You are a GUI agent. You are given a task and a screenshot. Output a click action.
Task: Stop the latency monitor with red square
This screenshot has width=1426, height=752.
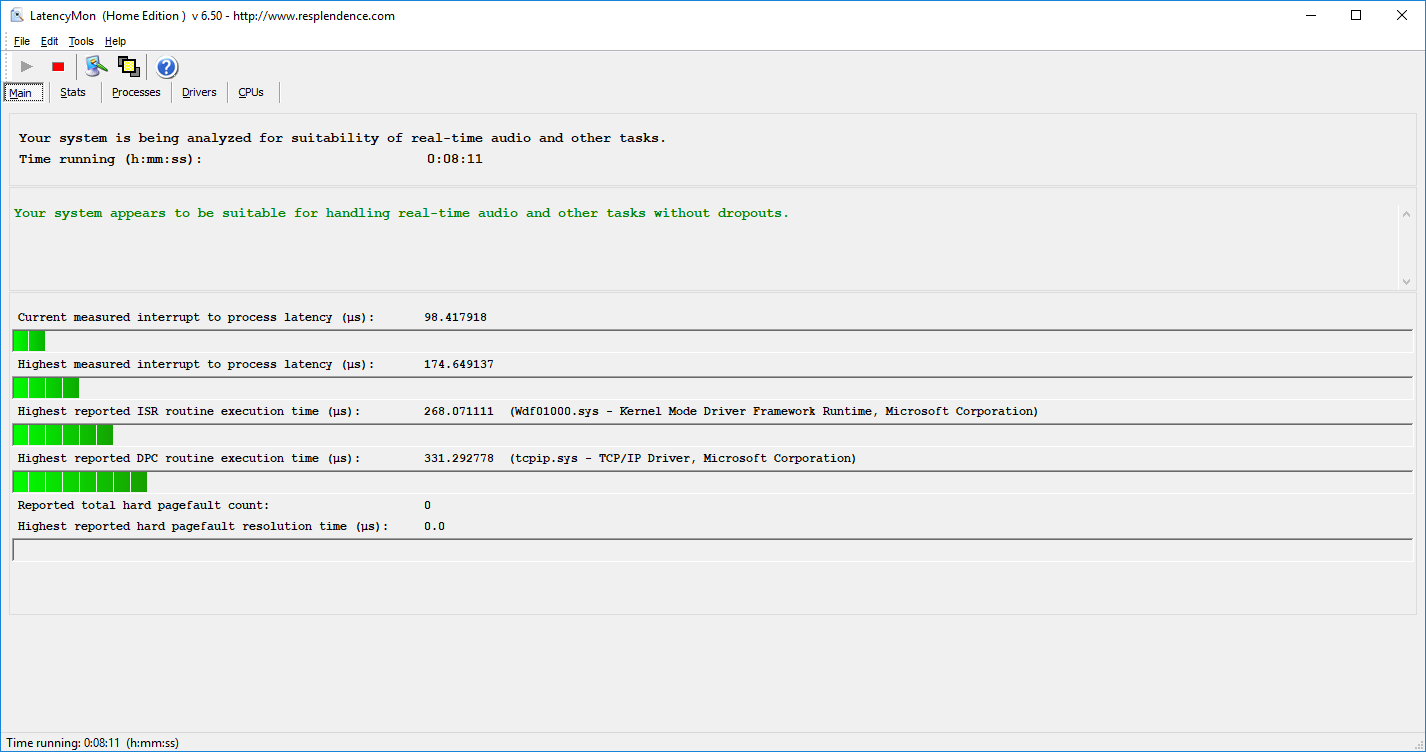pos(58,67)
